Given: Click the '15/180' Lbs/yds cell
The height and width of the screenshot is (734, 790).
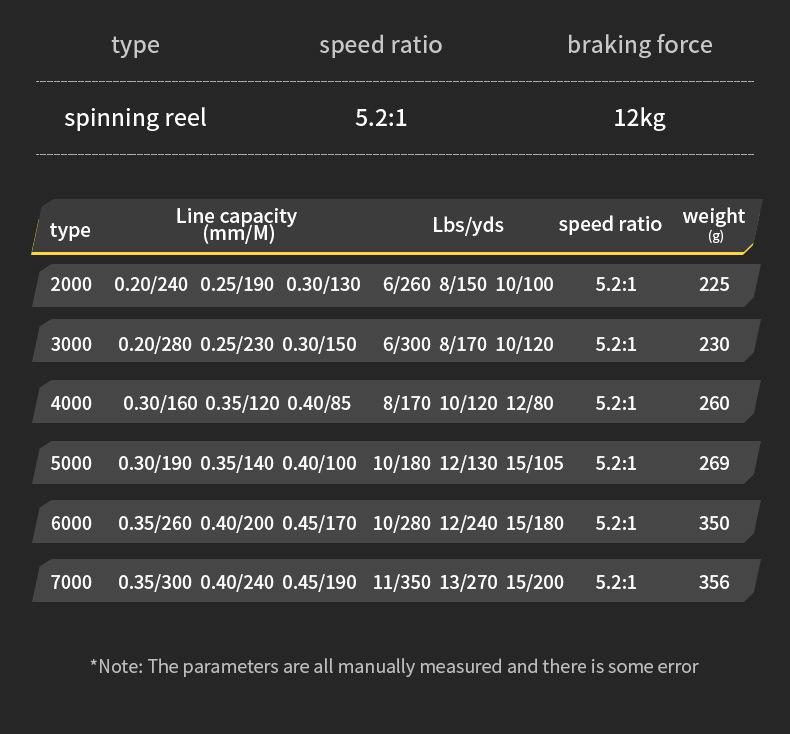Looking at the screenshot, I should coord(534,523).
